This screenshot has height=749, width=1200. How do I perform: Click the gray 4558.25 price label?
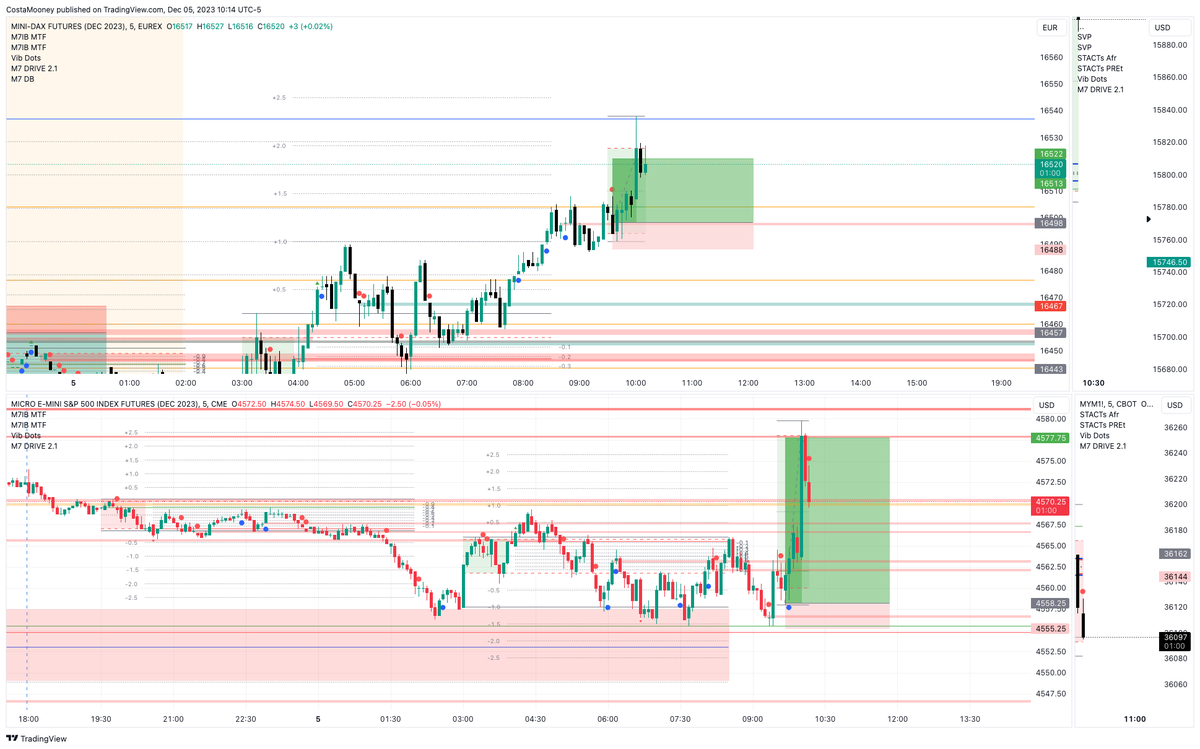[1051, 603]
